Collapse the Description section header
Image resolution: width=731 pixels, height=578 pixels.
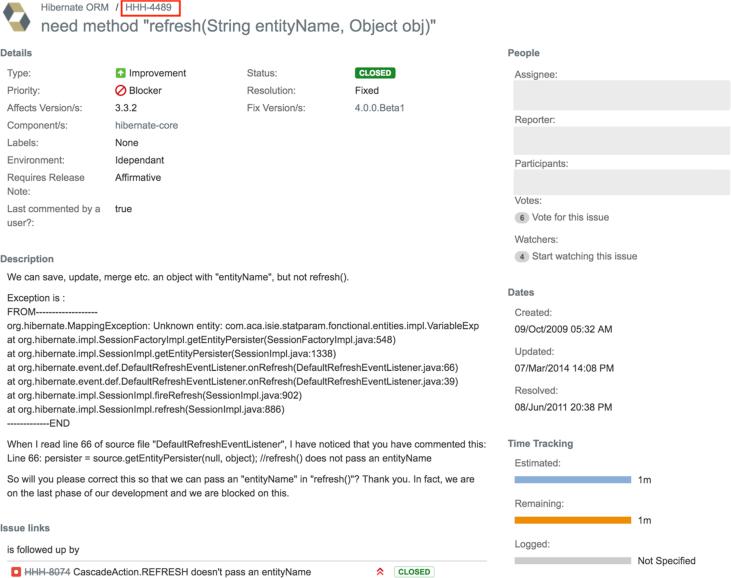[27, 259]
